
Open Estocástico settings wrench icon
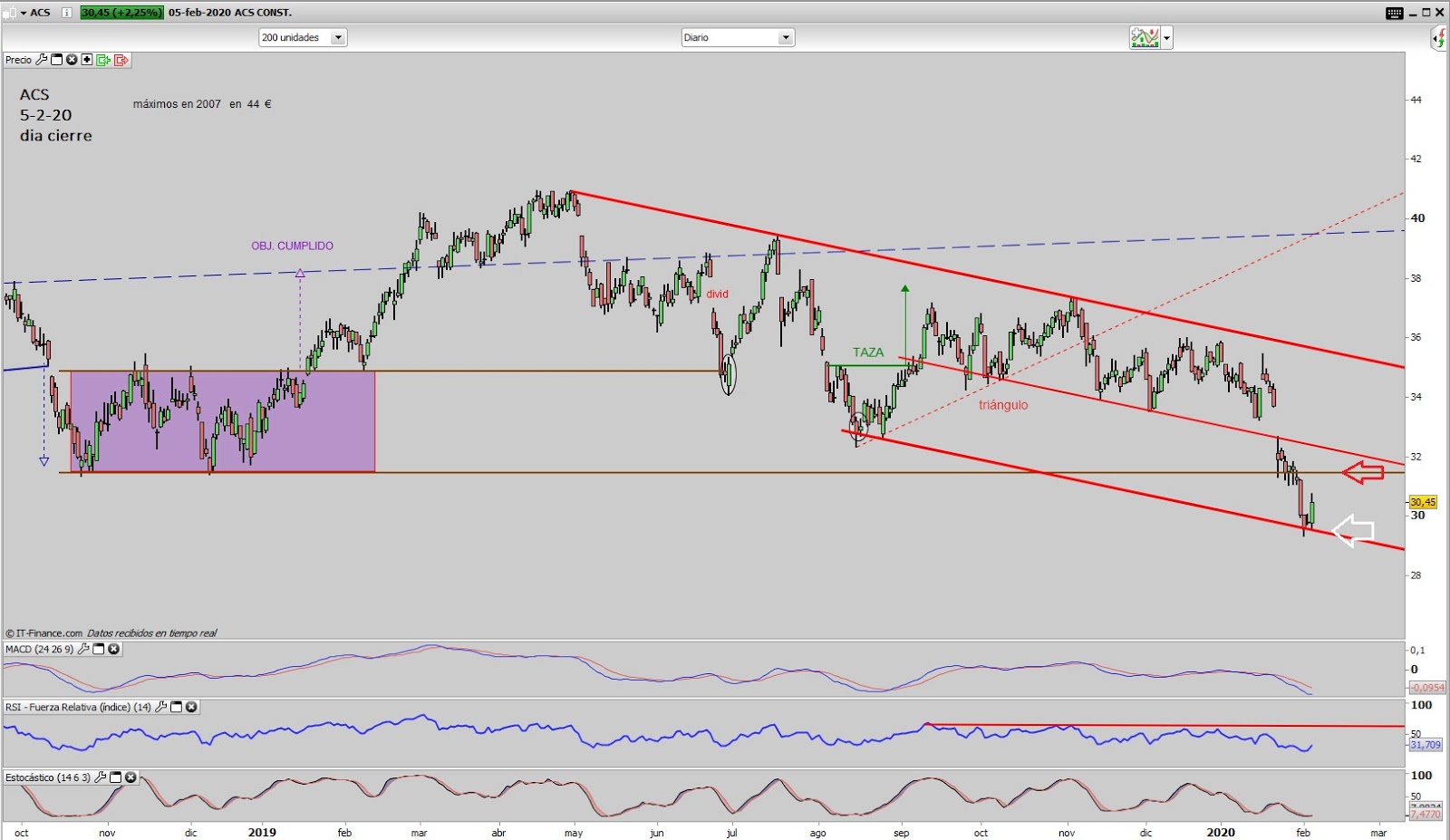coord(101,777)
